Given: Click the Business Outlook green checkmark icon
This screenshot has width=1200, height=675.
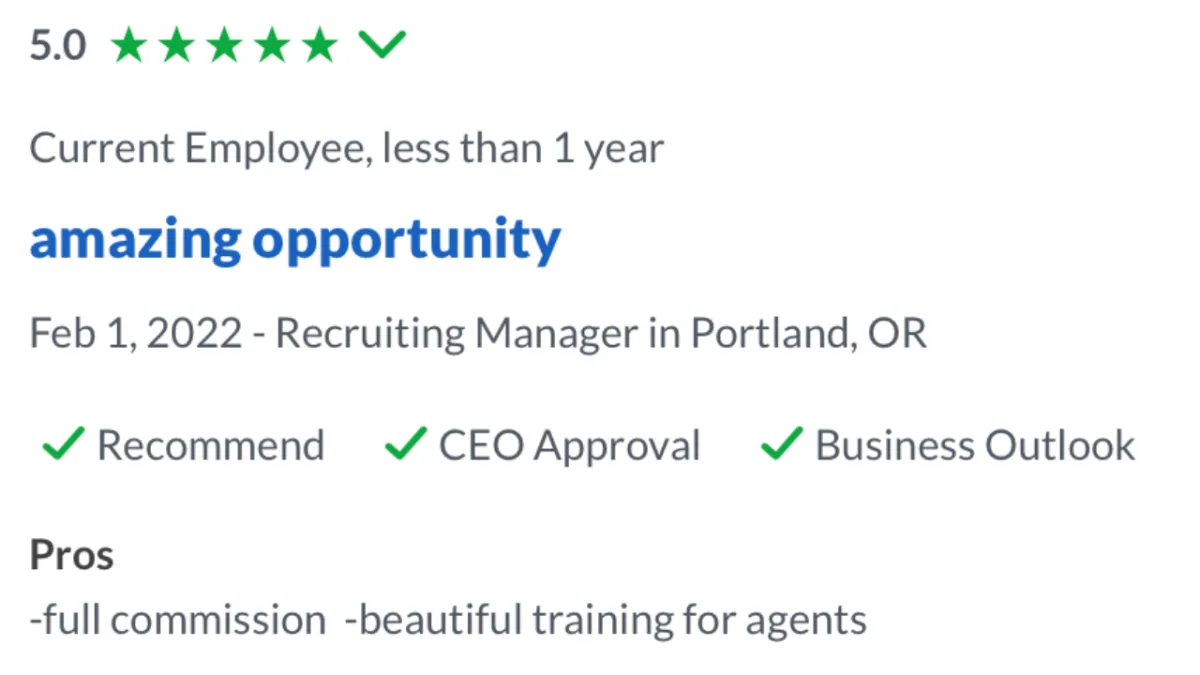Looking at the screenshot, I should tap(783, 444).
